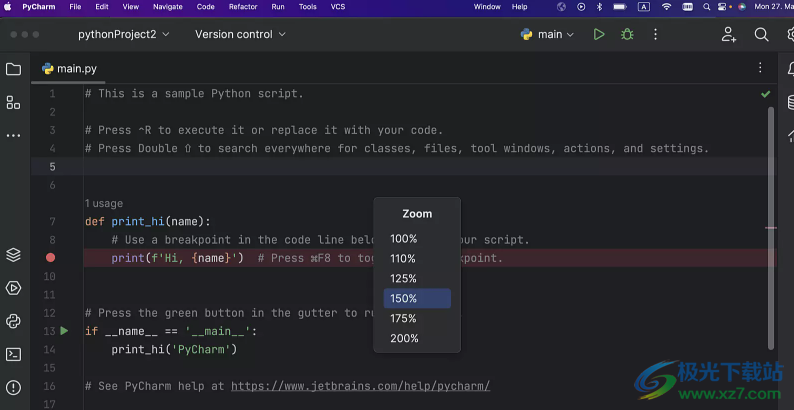Screen dimensions: 794x410
Task: Select 100% zoom level
Action: click(417, 238)
